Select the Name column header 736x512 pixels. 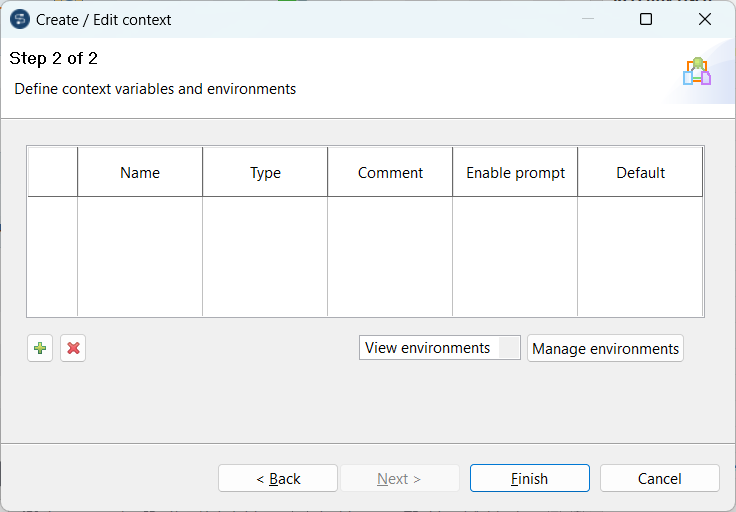[x=140, y=172]
